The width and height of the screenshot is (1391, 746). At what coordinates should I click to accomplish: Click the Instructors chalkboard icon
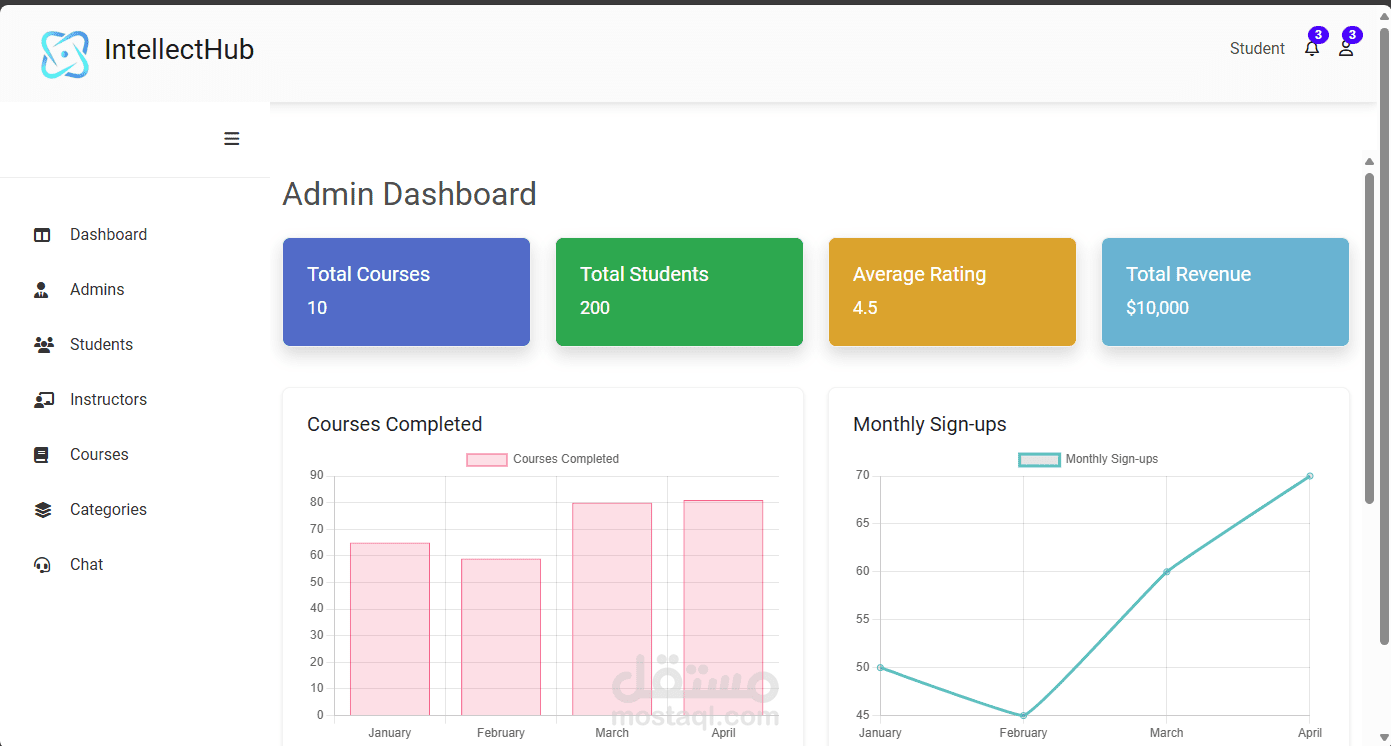pyautogui.click(x=43, y=400)
